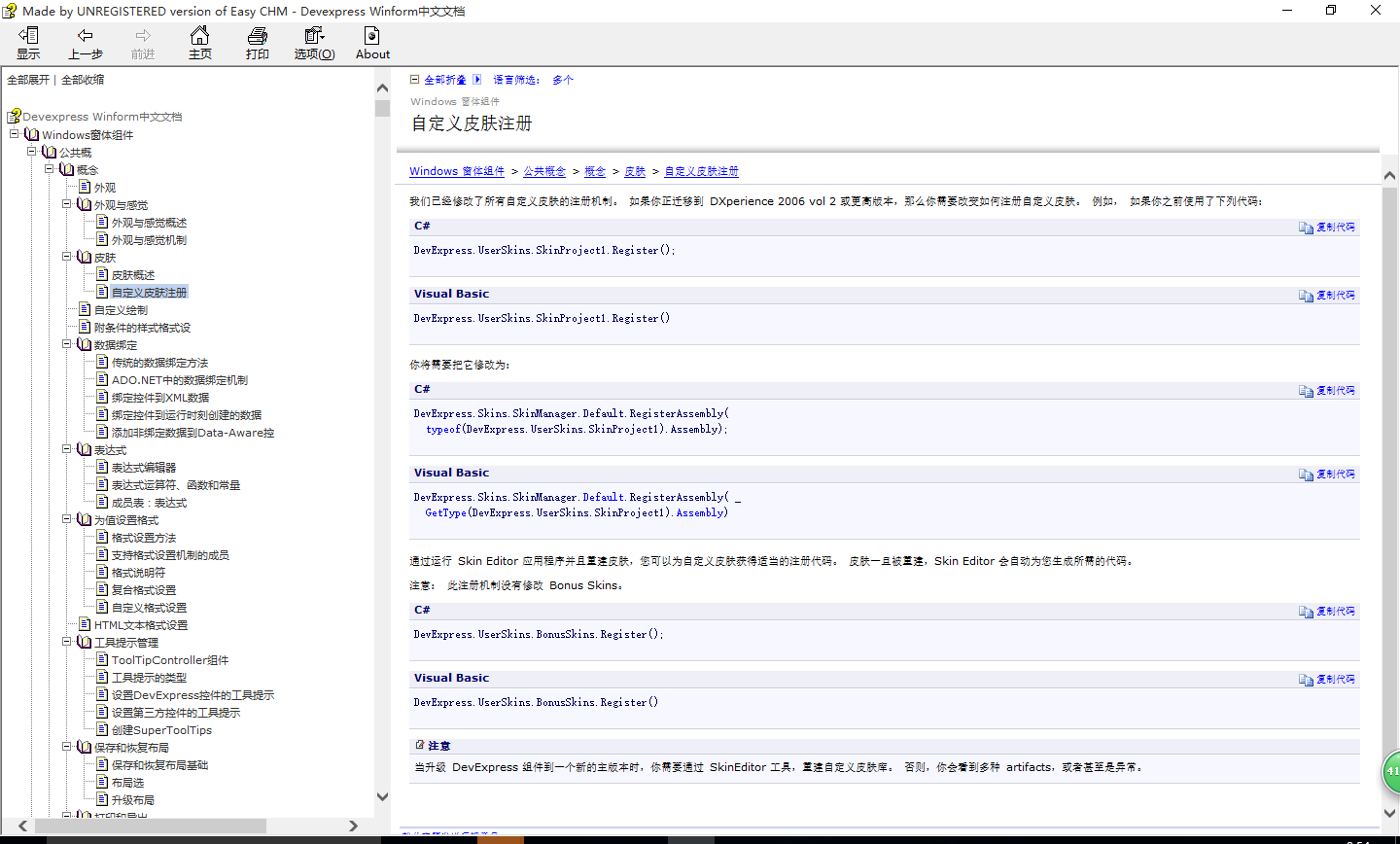The height and width of the screenshot is (844, 1400).
Task: Click 多个 to change language filter
Action: pos(562,79)
